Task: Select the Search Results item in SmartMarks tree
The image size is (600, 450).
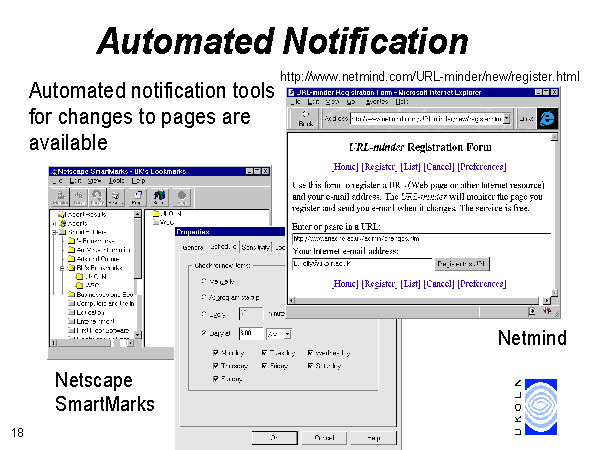Action: pos(83,214)
